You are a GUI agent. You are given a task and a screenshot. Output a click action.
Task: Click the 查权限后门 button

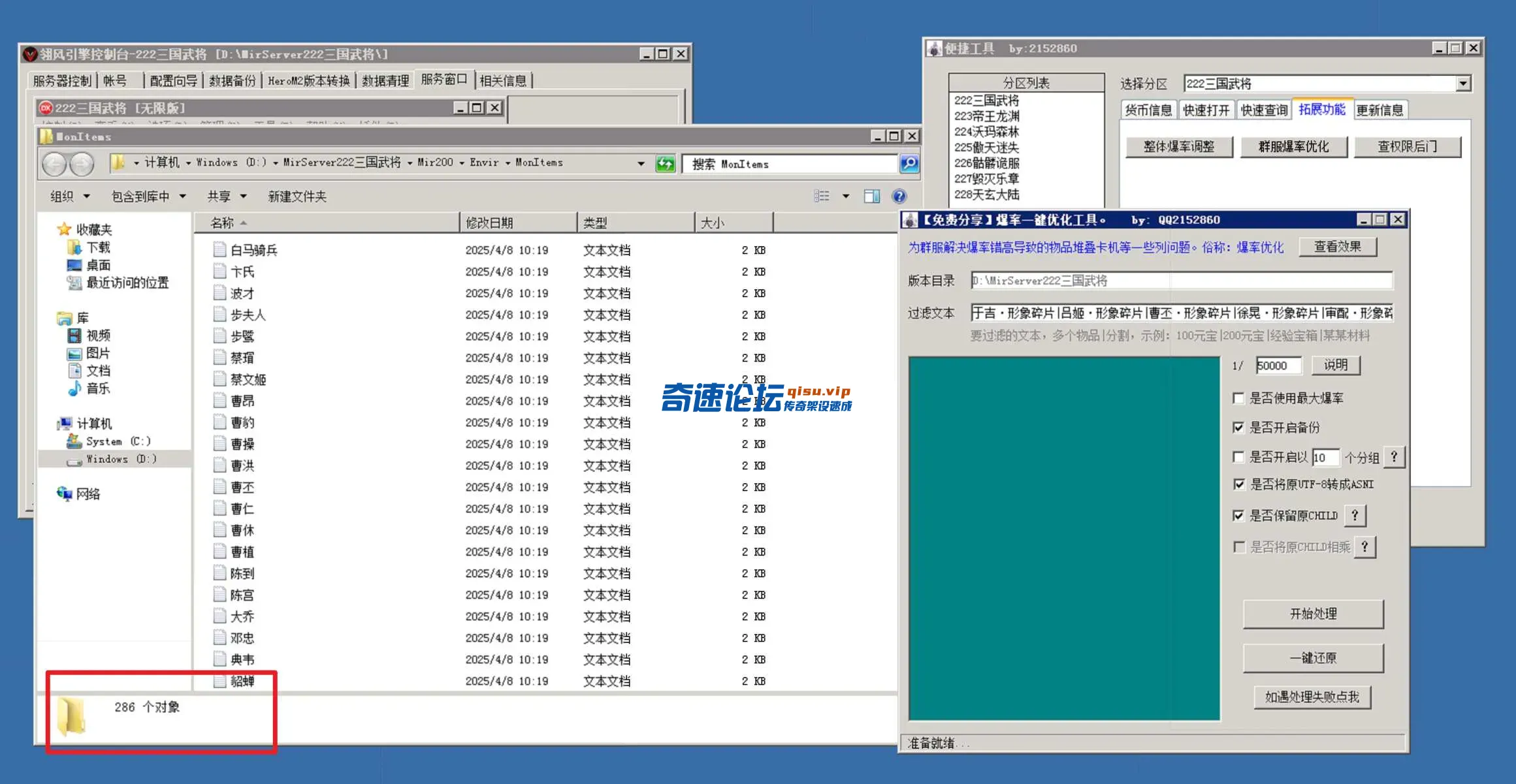1408,147
